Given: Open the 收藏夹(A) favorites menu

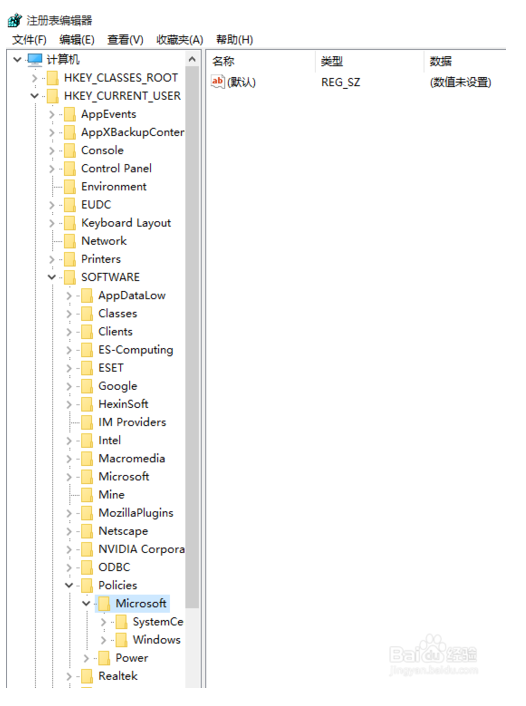Looking at the screenshot, I should point(180,40).
